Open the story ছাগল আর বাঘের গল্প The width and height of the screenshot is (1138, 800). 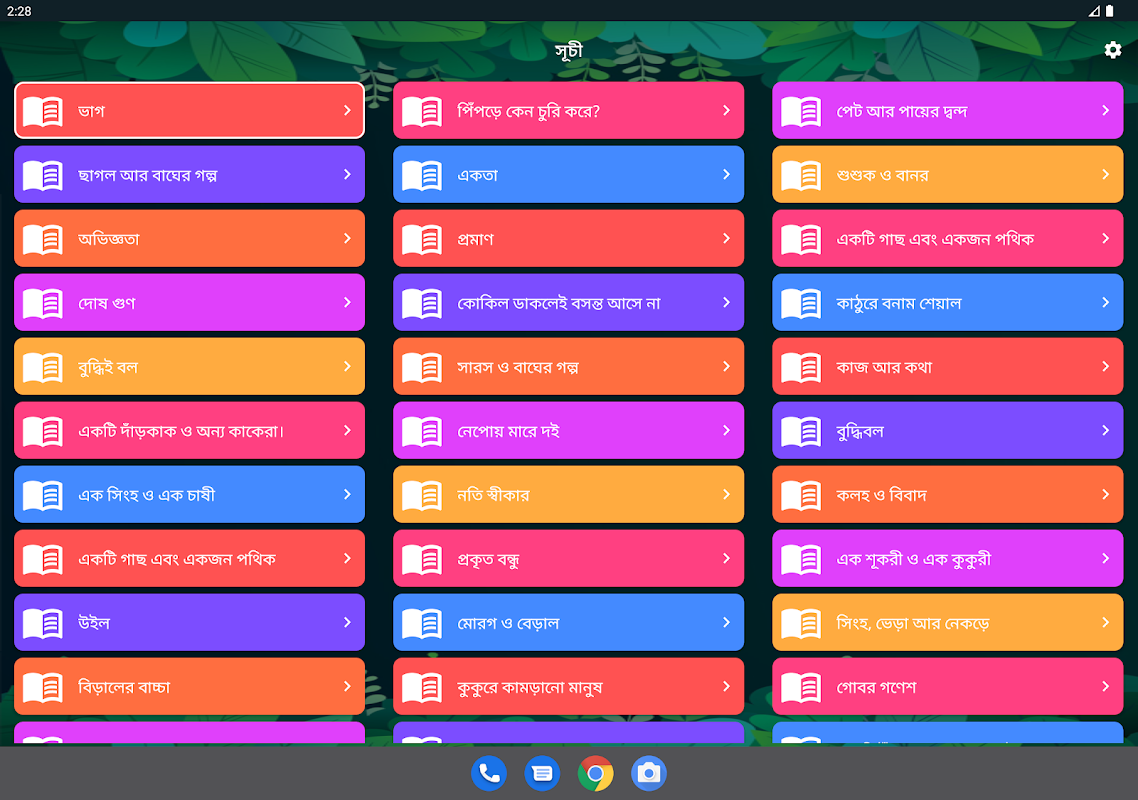pos(189,174)
